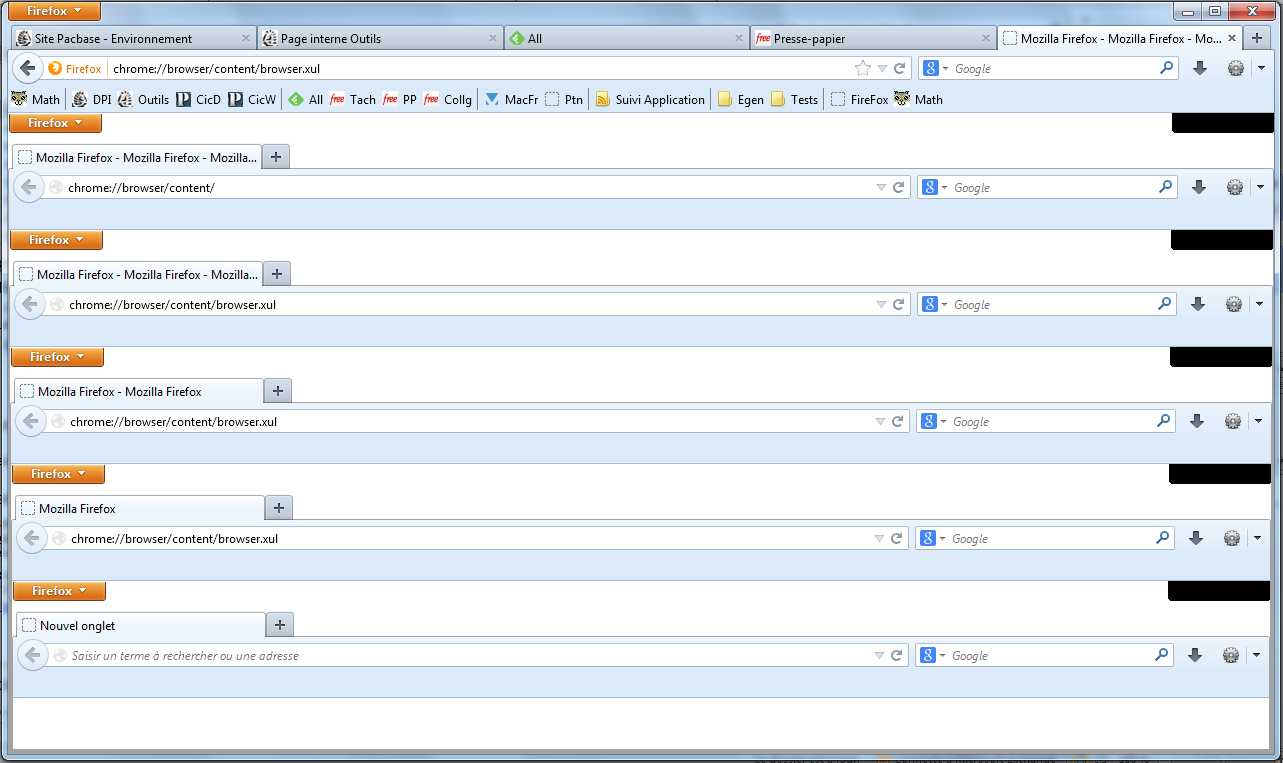
Task: Open the FireFox bookmark
Action: pos(860,99)
